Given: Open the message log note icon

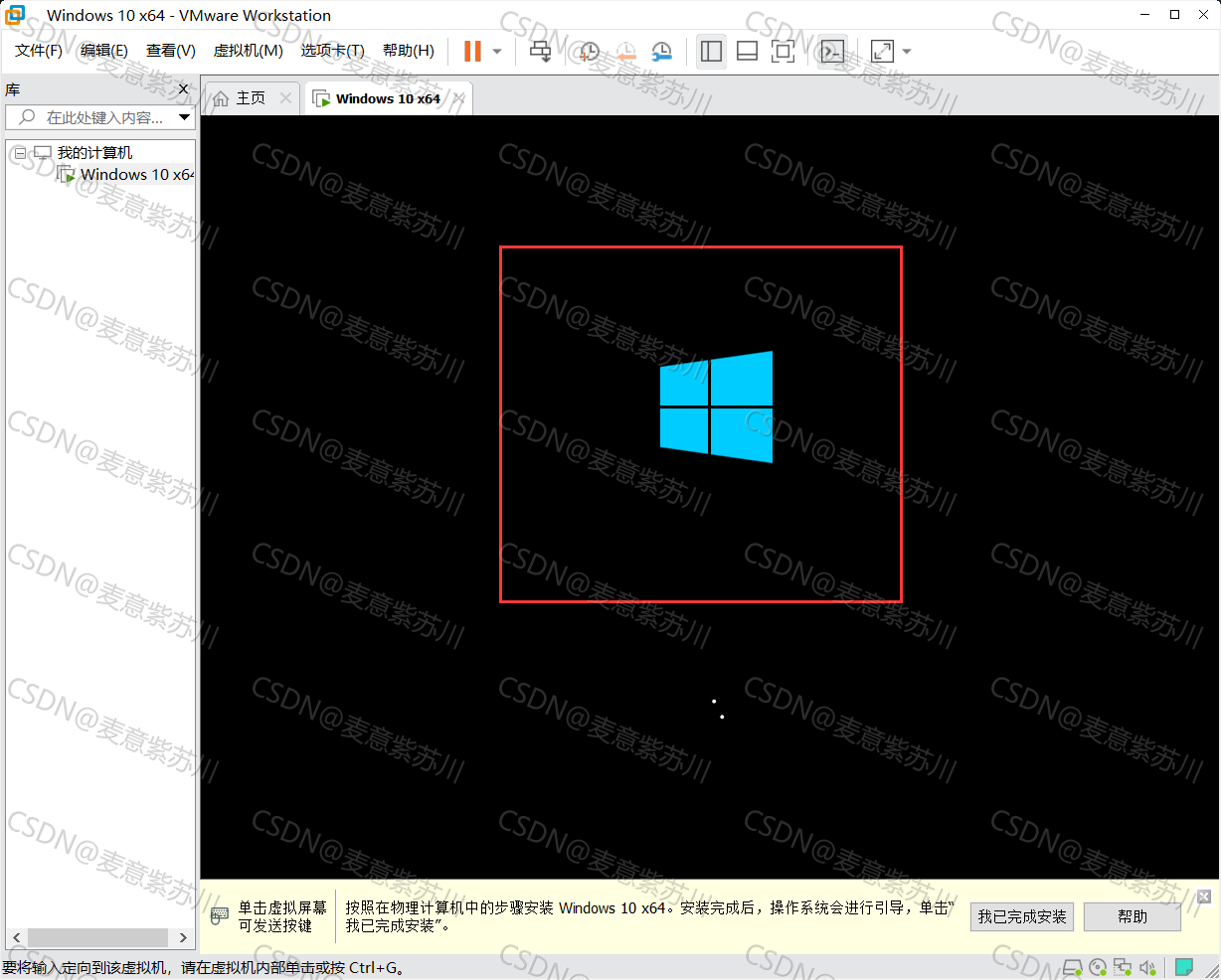Looking at the screenshot, I should (x=1184, y=967).
